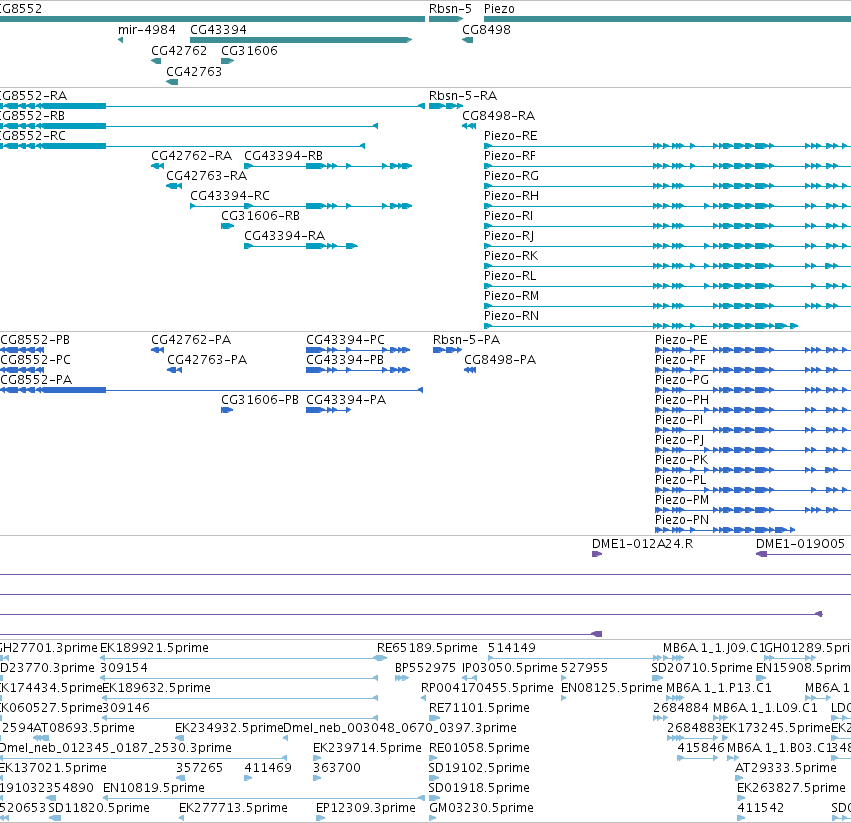851x823 pixels.
Task: Open the Piezo-PN protein label
Action: pyautogui.click(x=682, y=520)
